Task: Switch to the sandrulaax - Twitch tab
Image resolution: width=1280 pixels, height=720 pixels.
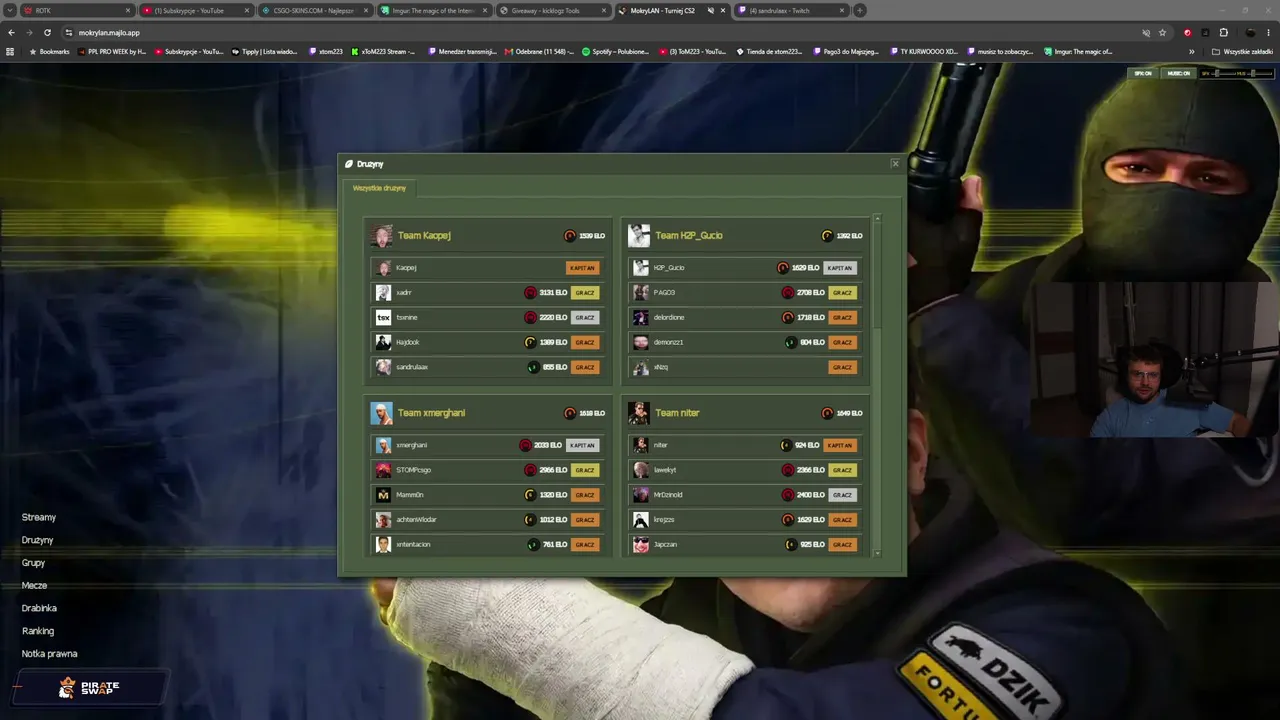Action: [x=792, y=10]
